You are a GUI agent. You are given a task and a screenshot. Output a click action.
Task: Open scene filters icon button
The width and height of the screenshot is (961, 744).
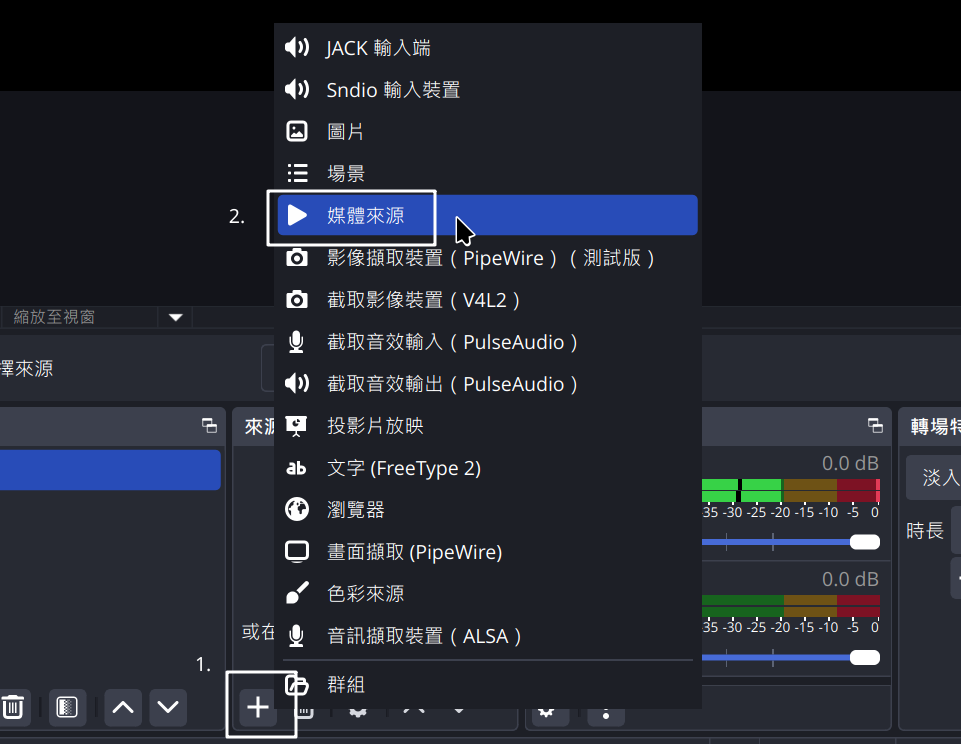tap(67, 707)
